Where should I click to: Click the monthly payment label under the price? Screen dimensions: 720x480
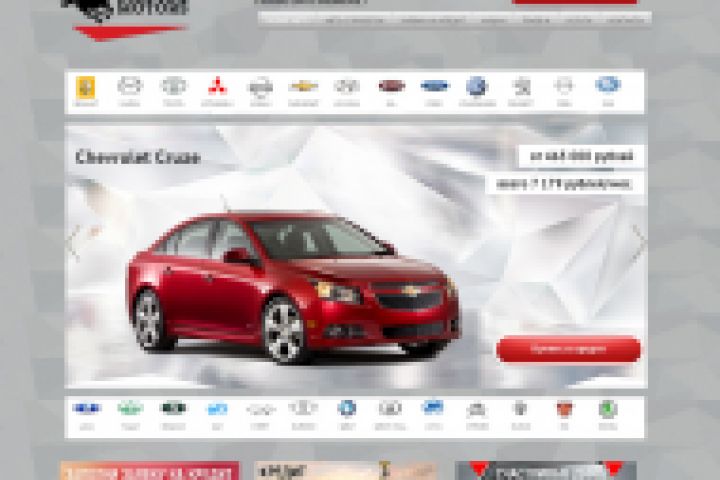click(564, 184)
